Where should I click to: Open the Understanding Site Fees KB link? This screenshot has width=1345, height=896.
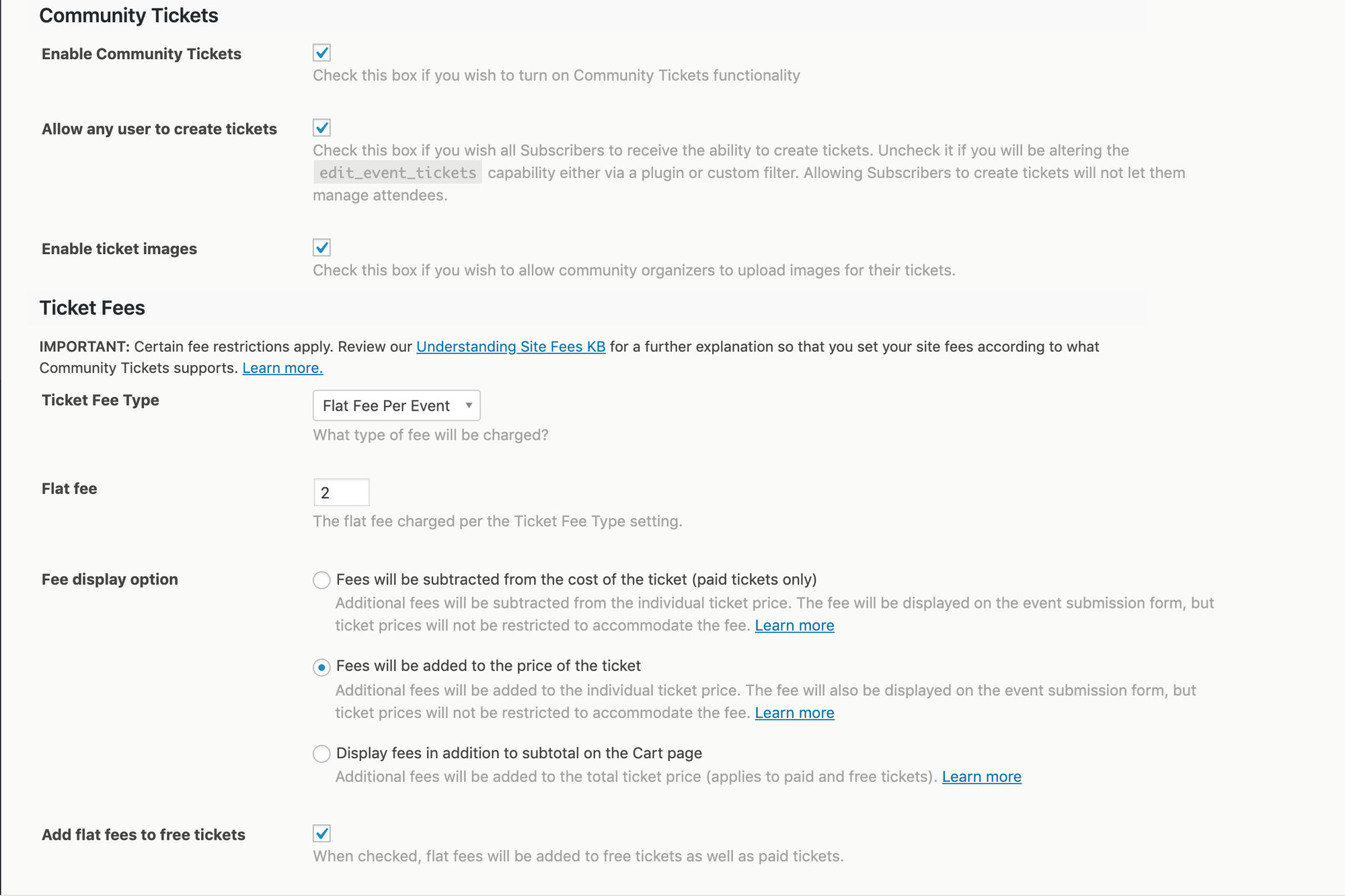[510, 347]
